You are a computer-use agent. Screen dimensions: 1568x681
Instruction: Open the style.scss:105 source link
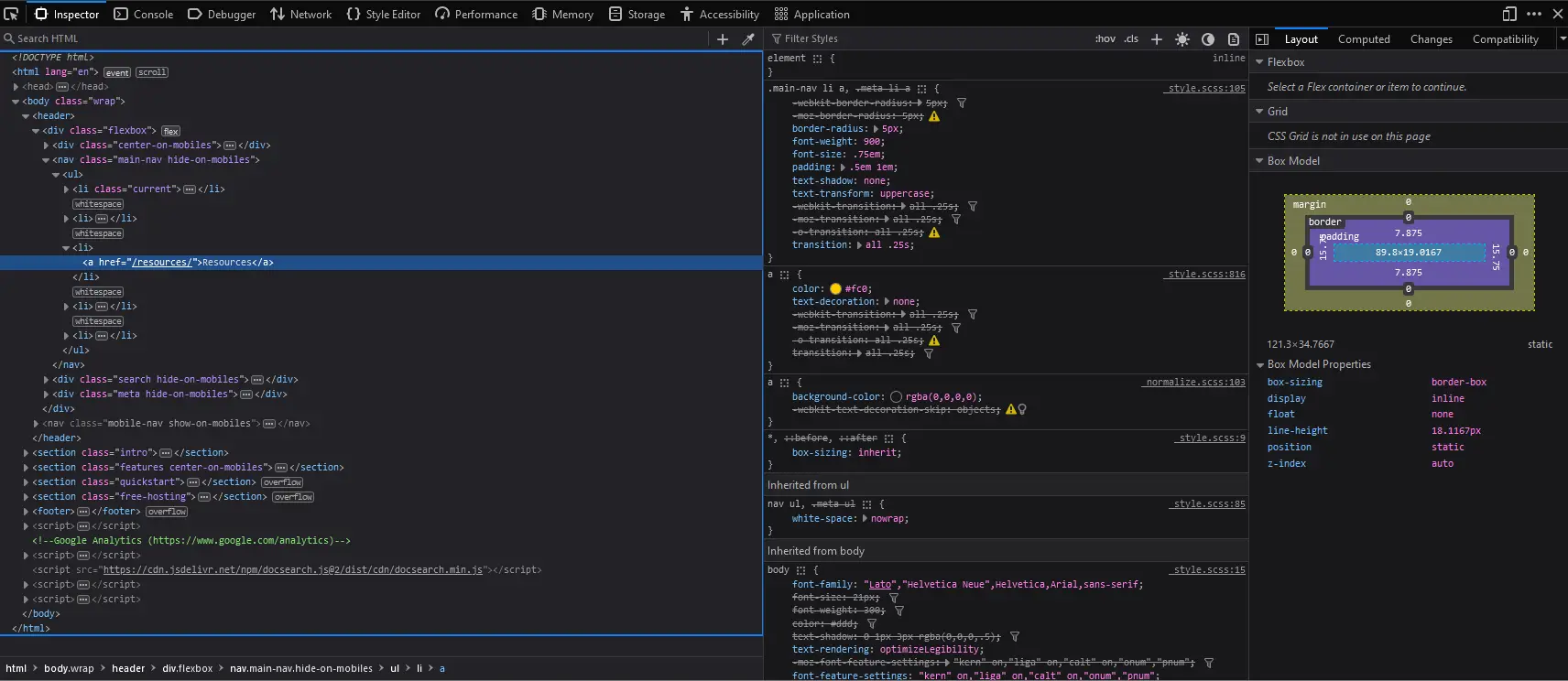point(1206,89)
